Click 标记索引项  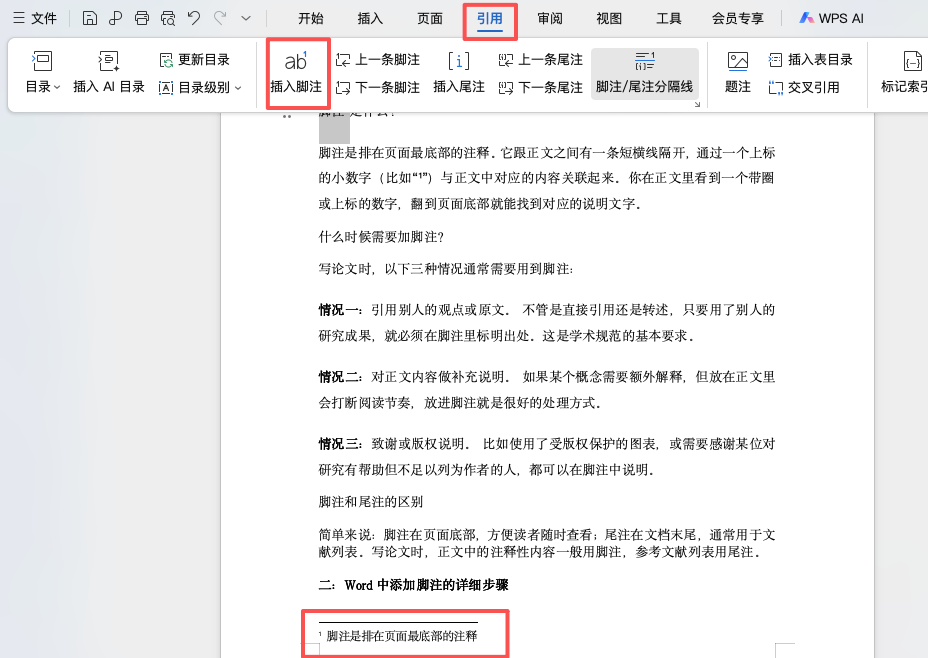[x=904, y=72]
